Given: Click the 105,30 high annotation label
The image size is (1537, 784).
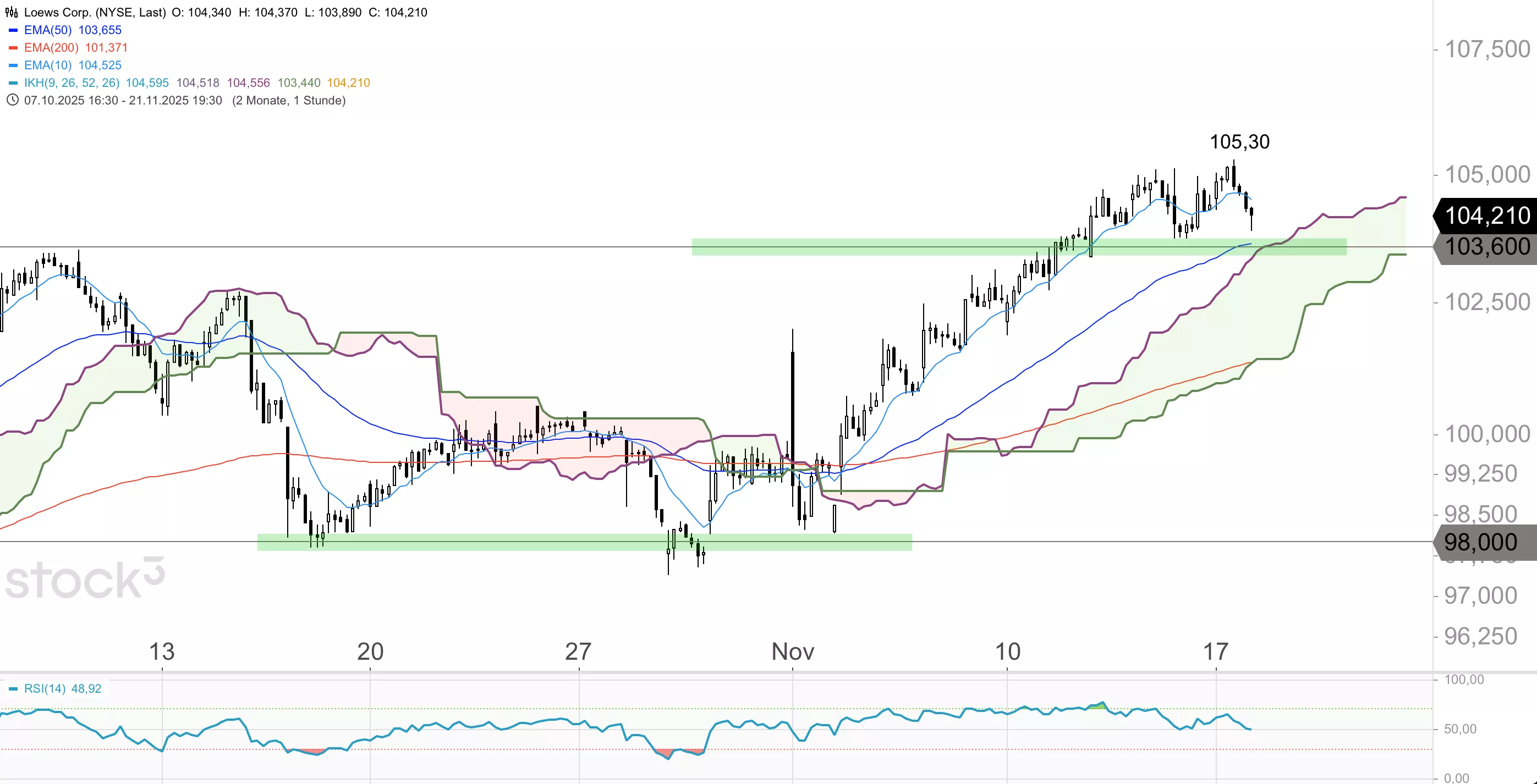Looking at the screenshot, I should 1239,142.
